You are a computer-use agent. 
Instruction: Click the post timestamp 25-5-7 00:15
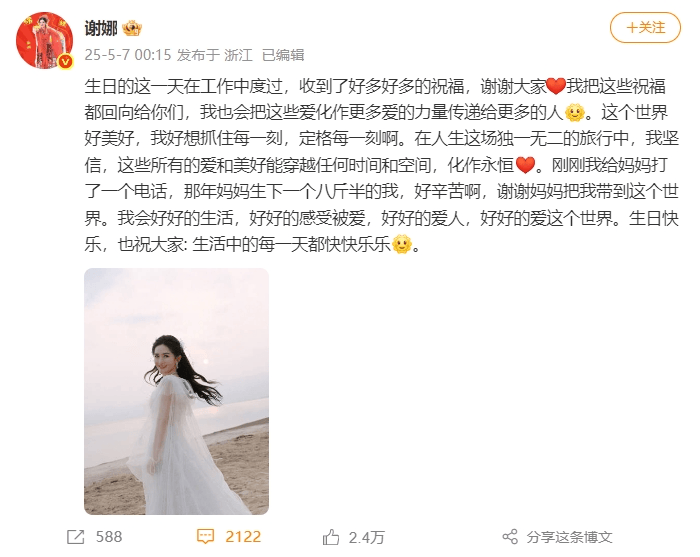[128, 55]
